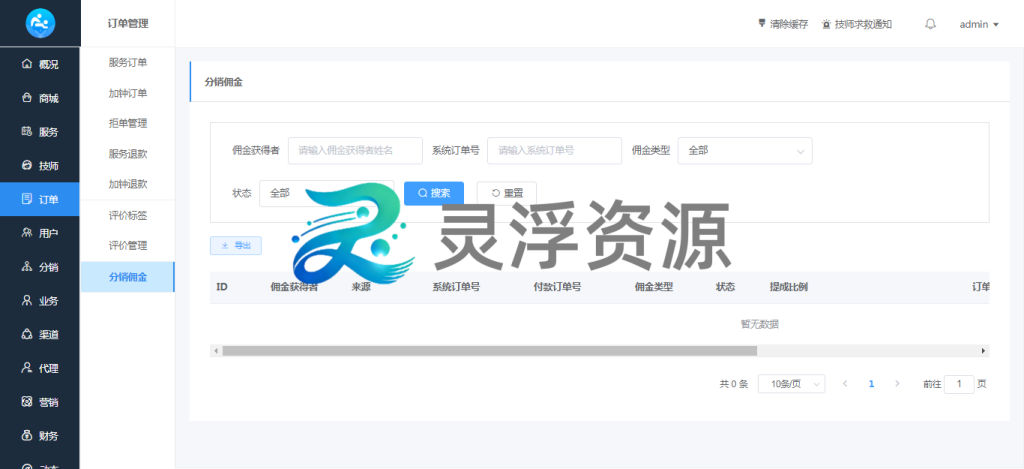Click the app logo in the sidebar
The image size is (1024, 469).
[40, 24]
